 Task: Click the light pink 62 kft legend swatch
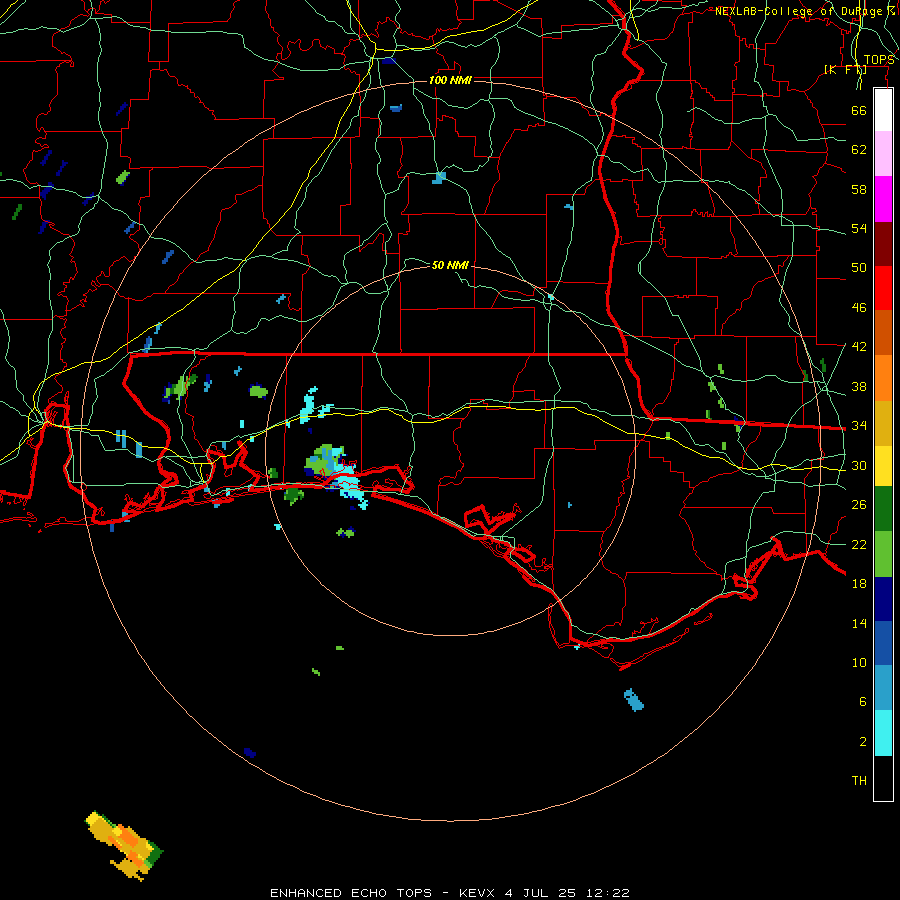point(883,154)
